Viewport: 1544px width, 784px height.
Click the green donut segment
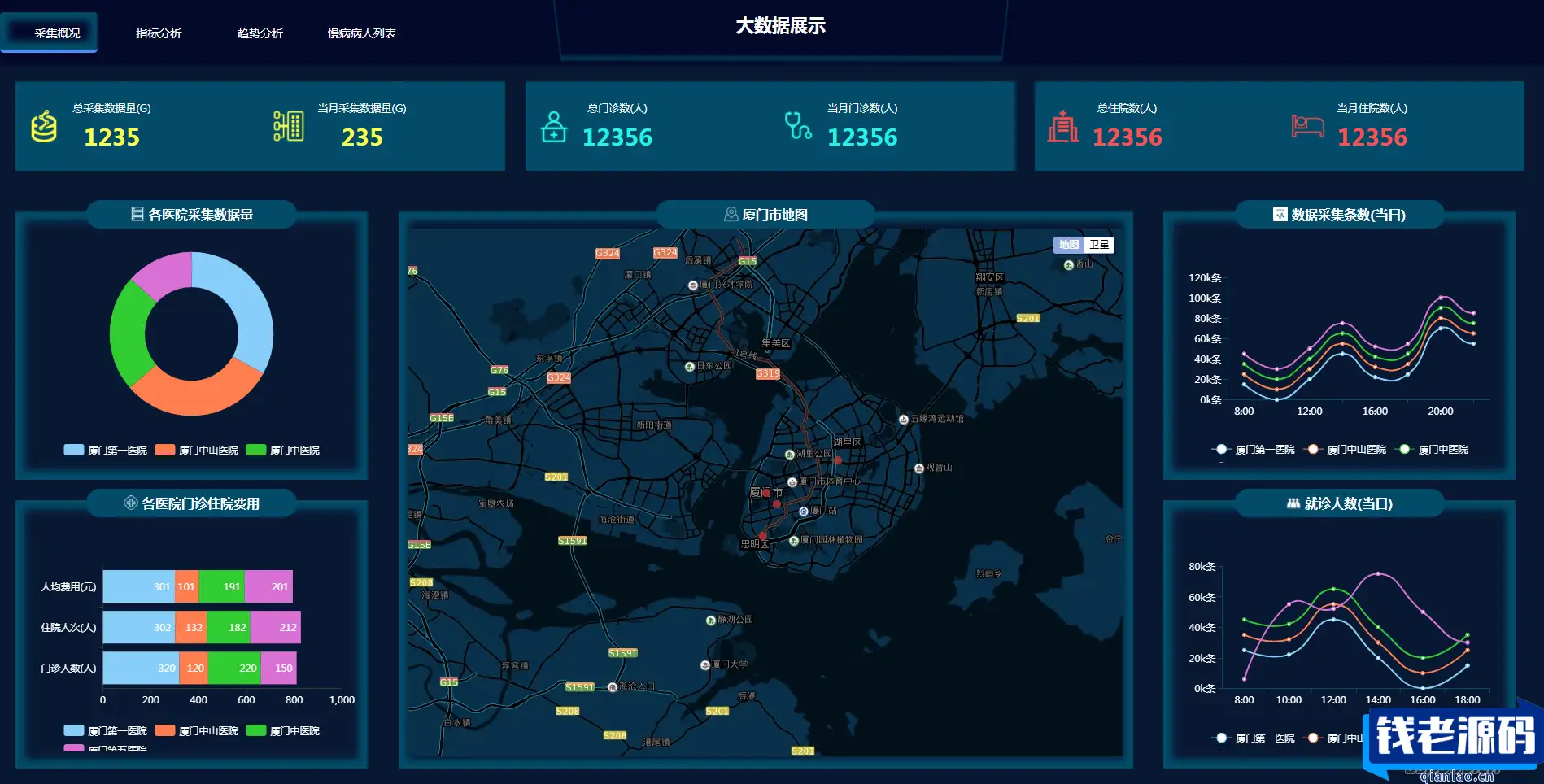pyautogui.click(x=129, y=333)
